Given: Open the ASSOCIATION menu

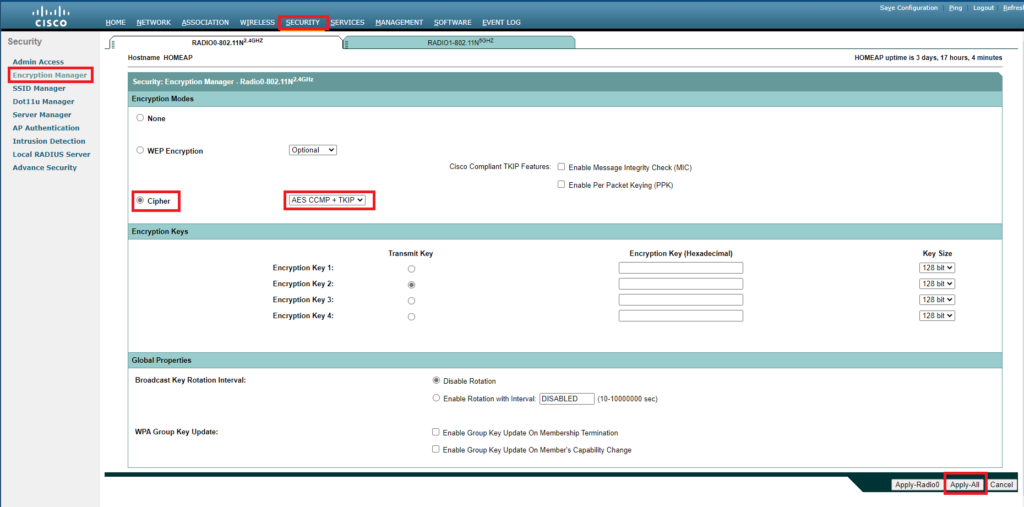Looking at the screenshot, I should (205, 22).
